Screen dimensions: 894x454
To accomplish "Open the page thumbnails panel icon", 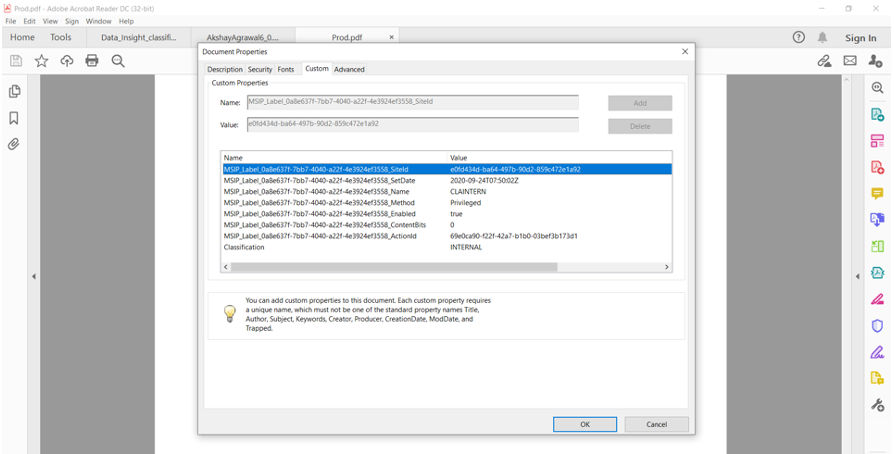I will point(14,91).
